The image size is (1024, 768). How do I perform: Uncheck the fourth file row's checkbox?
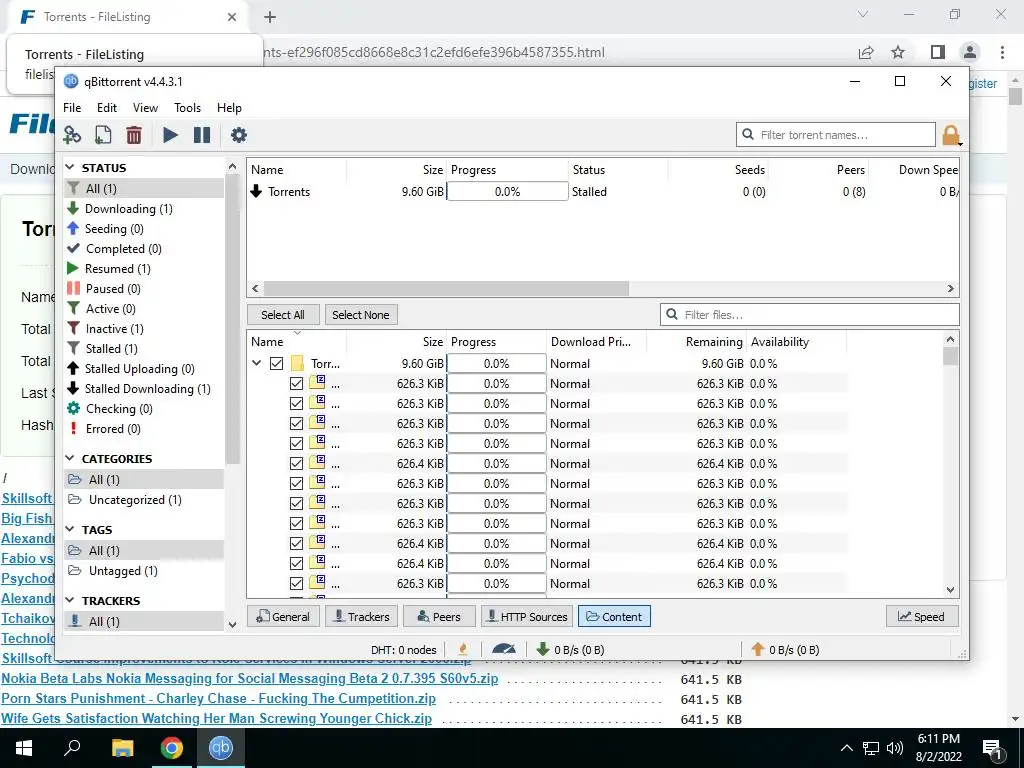[x=296, y=444]
